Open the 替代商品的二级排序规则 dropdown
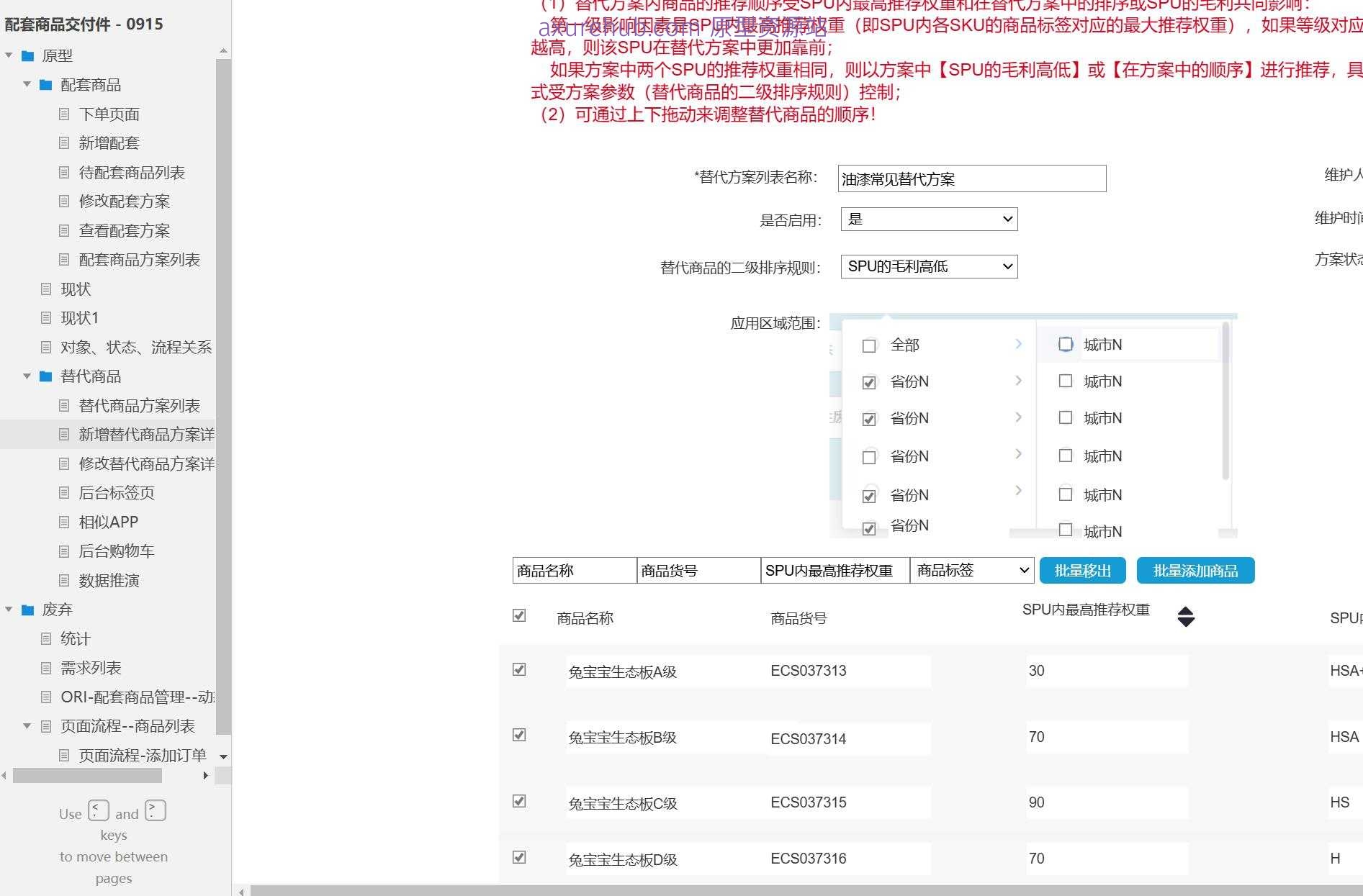This screenshot has width=1363, height=896. tap(929, 267)
